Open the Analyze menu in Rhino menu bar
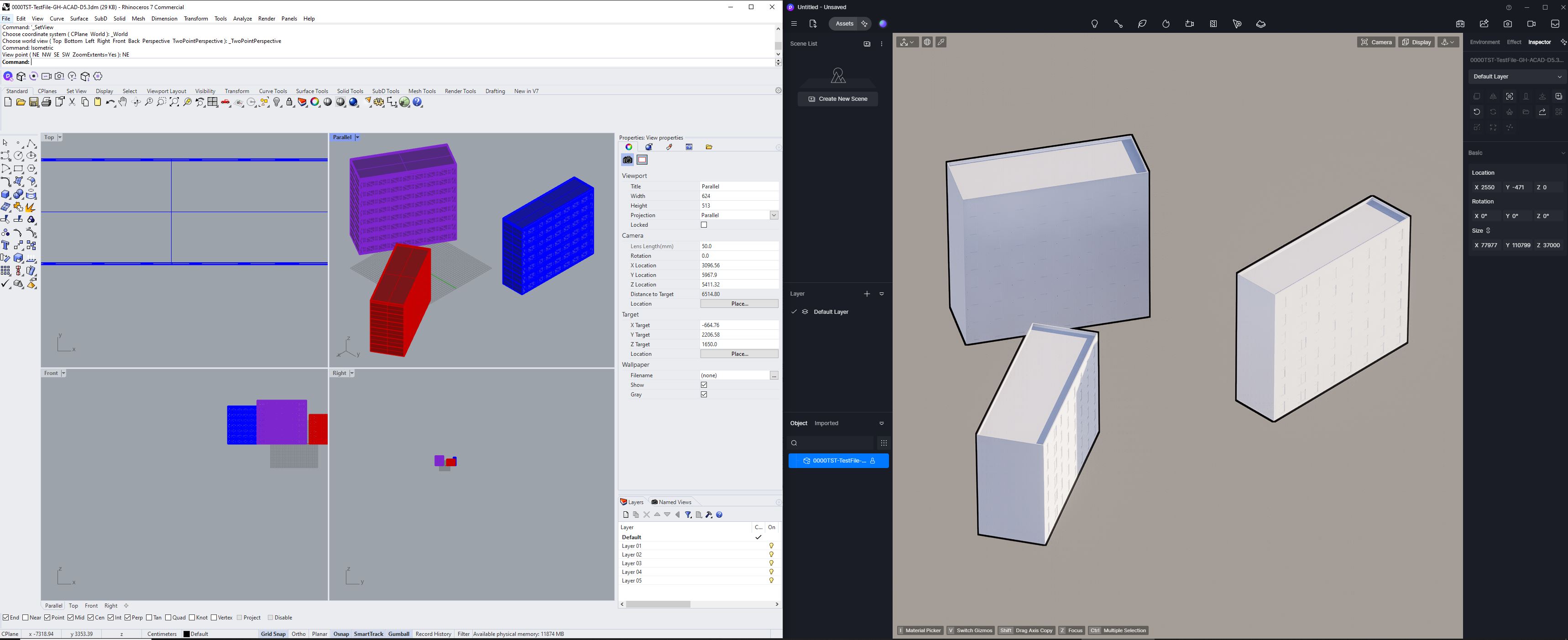Image resolution: width=1568 pixels, height=640 pixels. [242, 19]
